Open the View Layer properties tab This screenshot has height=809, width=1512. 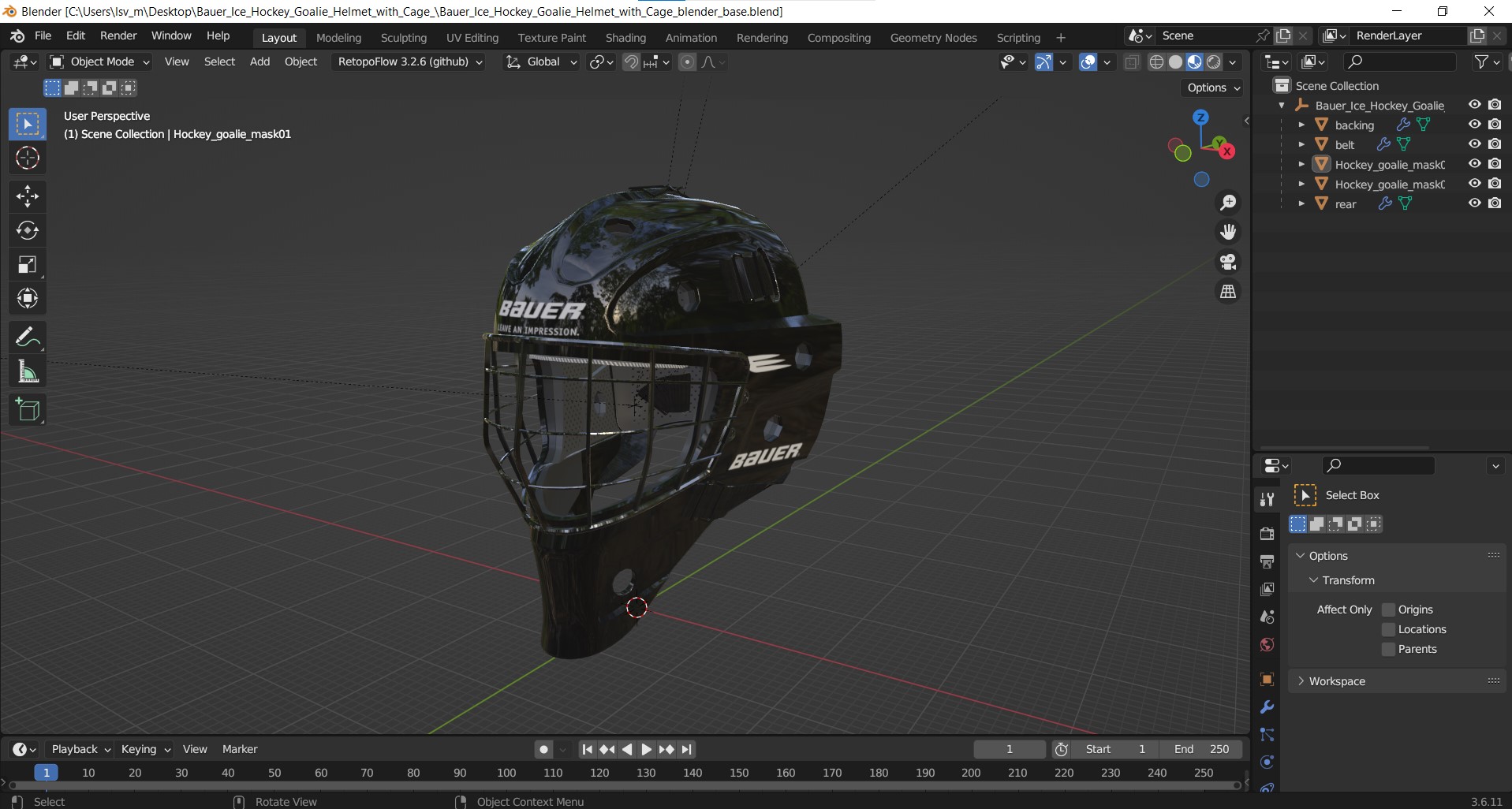pos(1267,589)
